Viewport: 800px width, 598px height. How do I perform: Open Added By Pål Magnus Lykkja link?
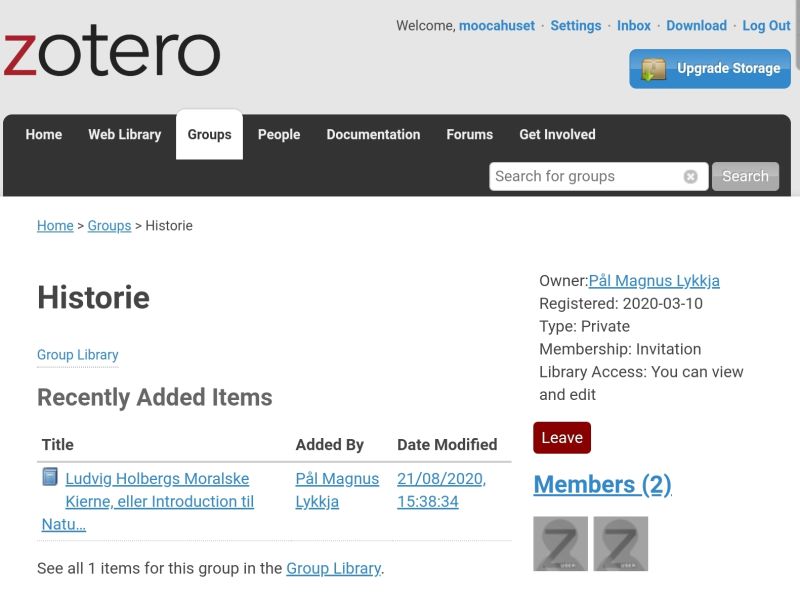click(337, 490)
